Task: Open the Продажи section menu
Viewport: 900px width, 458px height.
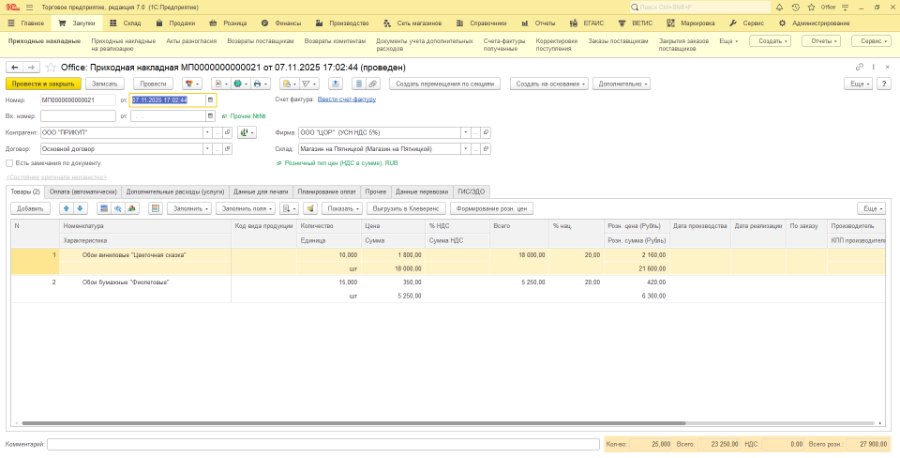Action: [176, 24]
